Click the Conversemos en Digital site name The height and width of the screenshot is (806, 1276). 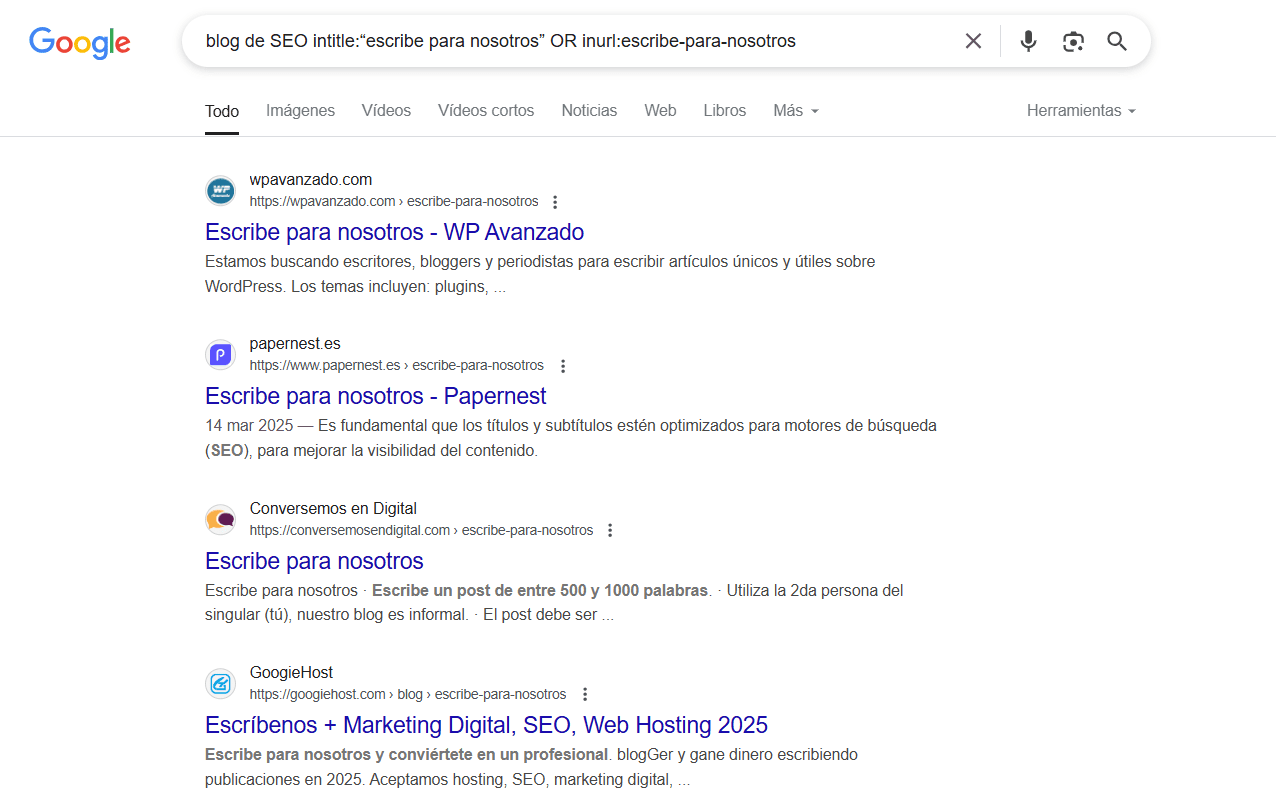pyautogui.click(x=333, y=508)
